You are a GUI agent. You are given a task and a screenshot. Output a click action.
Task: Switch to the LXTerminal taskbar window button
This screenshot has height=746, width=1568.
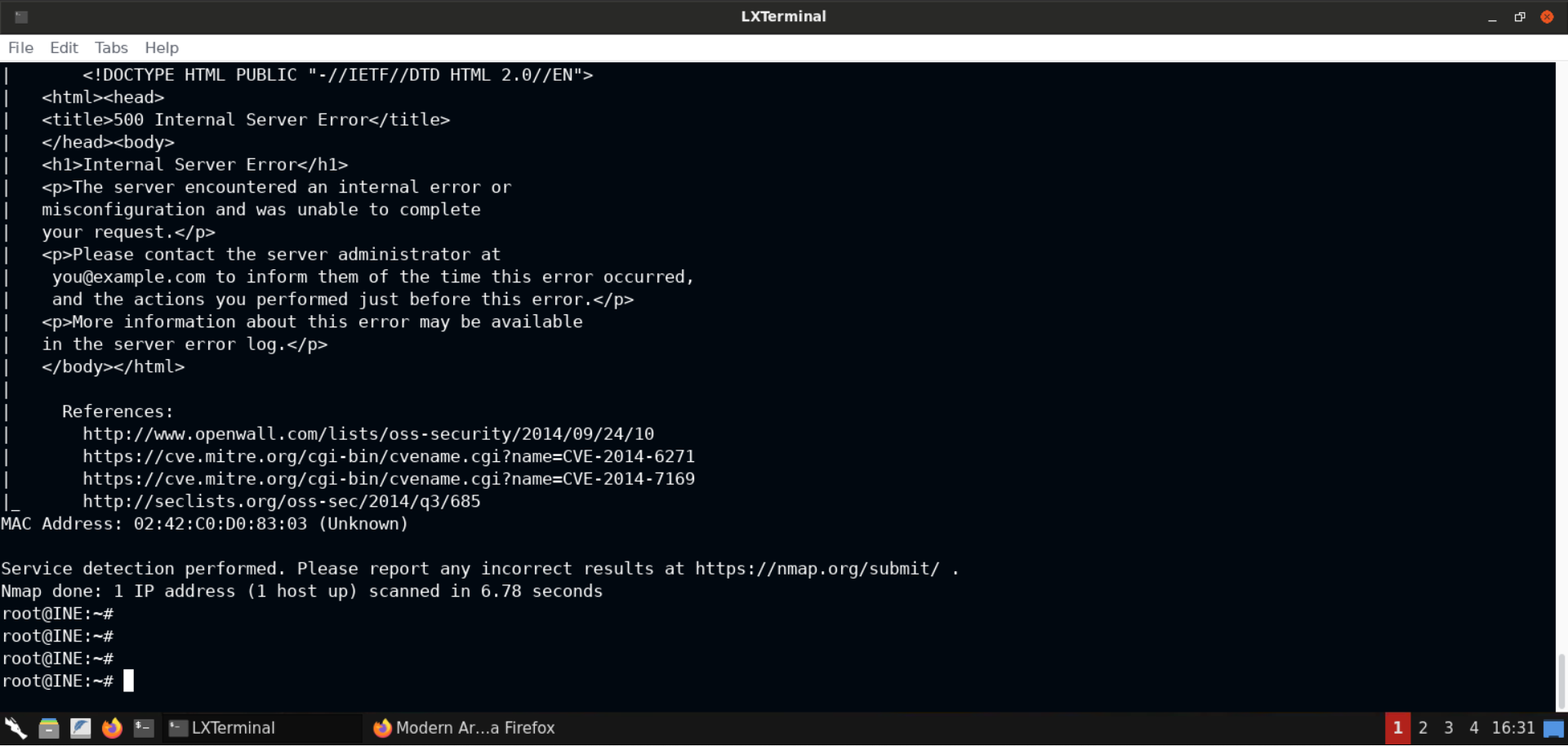click(x=263, y=727)
